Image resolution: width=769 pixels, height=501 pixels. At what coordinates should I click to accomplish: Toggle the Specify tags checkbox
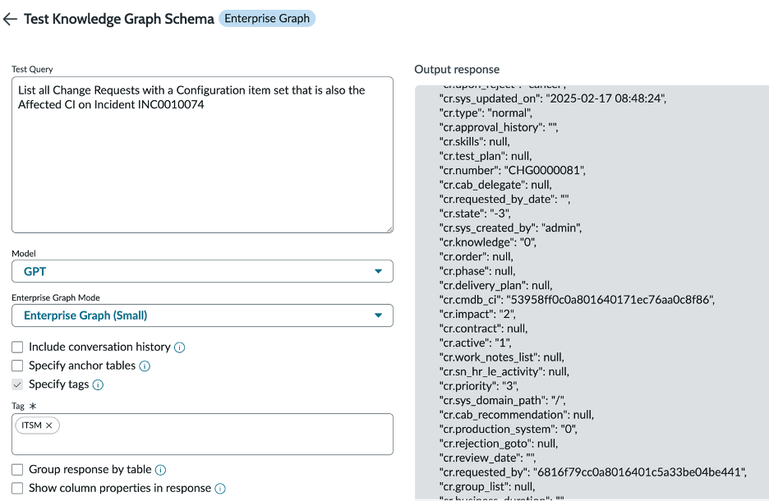18,385
